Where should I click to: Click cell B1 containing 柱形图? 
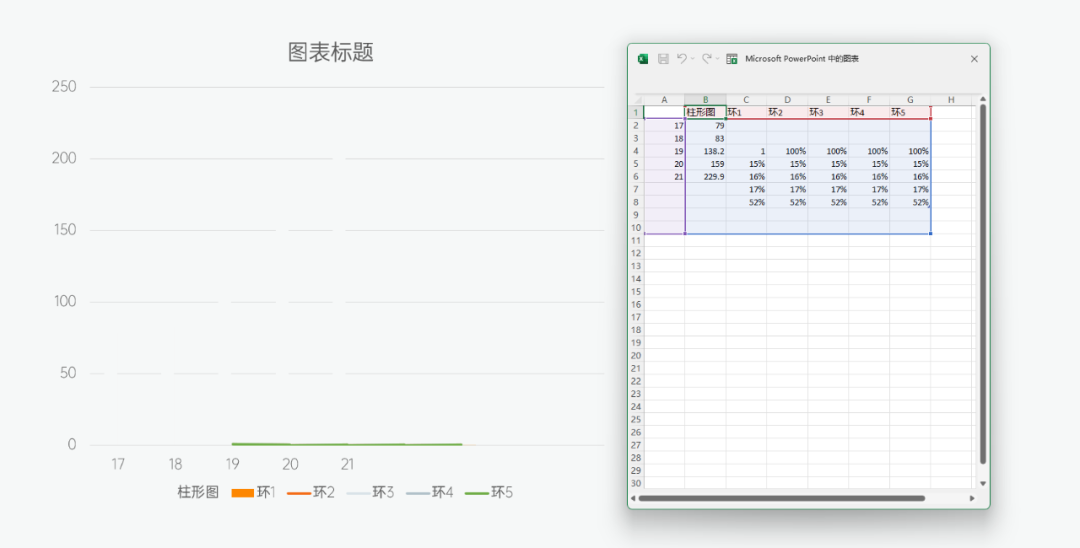tap(705, 112)
